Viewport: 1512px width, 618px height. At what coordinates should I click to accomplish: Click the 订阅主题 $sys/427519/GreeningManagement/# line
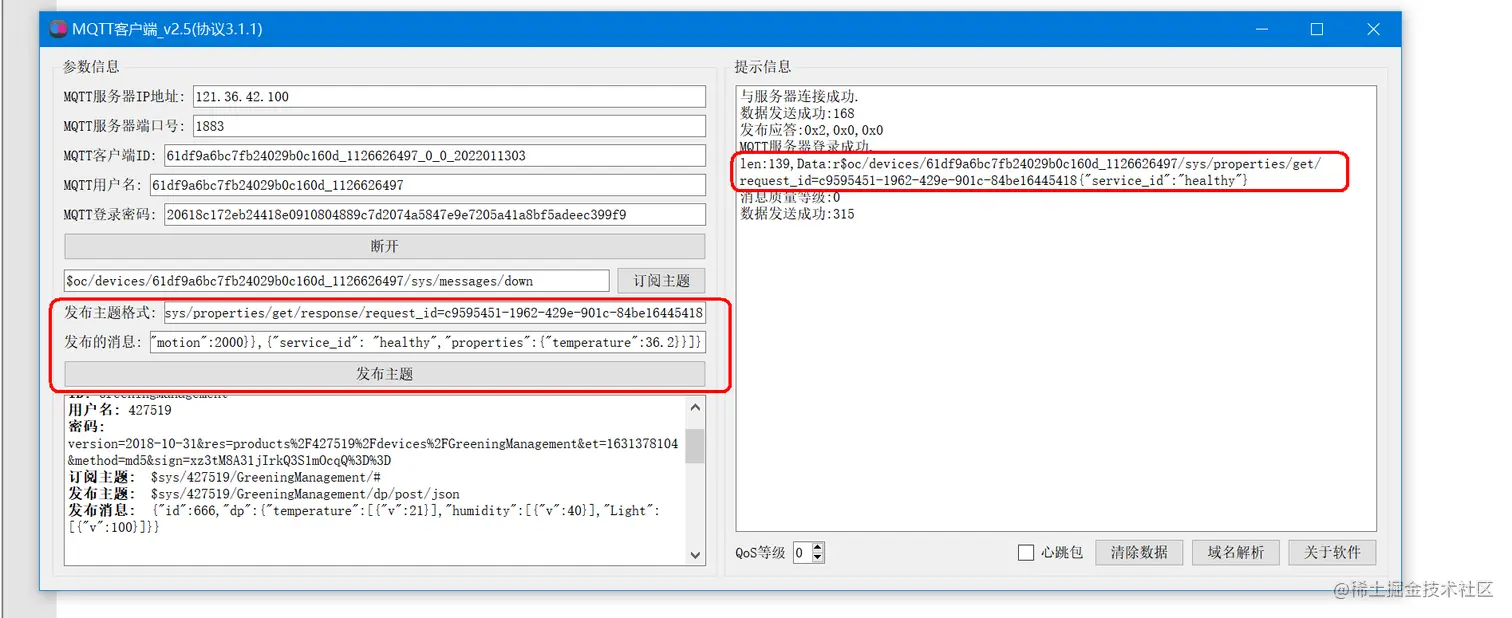coord(224,477)
